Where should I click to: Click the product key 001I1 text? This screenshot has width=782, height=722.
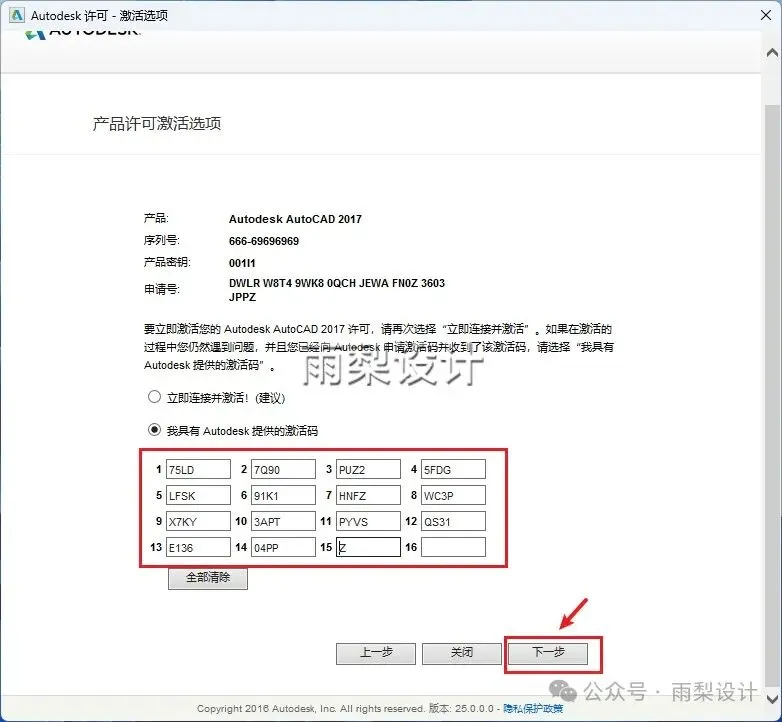click(x=242, y=263)
